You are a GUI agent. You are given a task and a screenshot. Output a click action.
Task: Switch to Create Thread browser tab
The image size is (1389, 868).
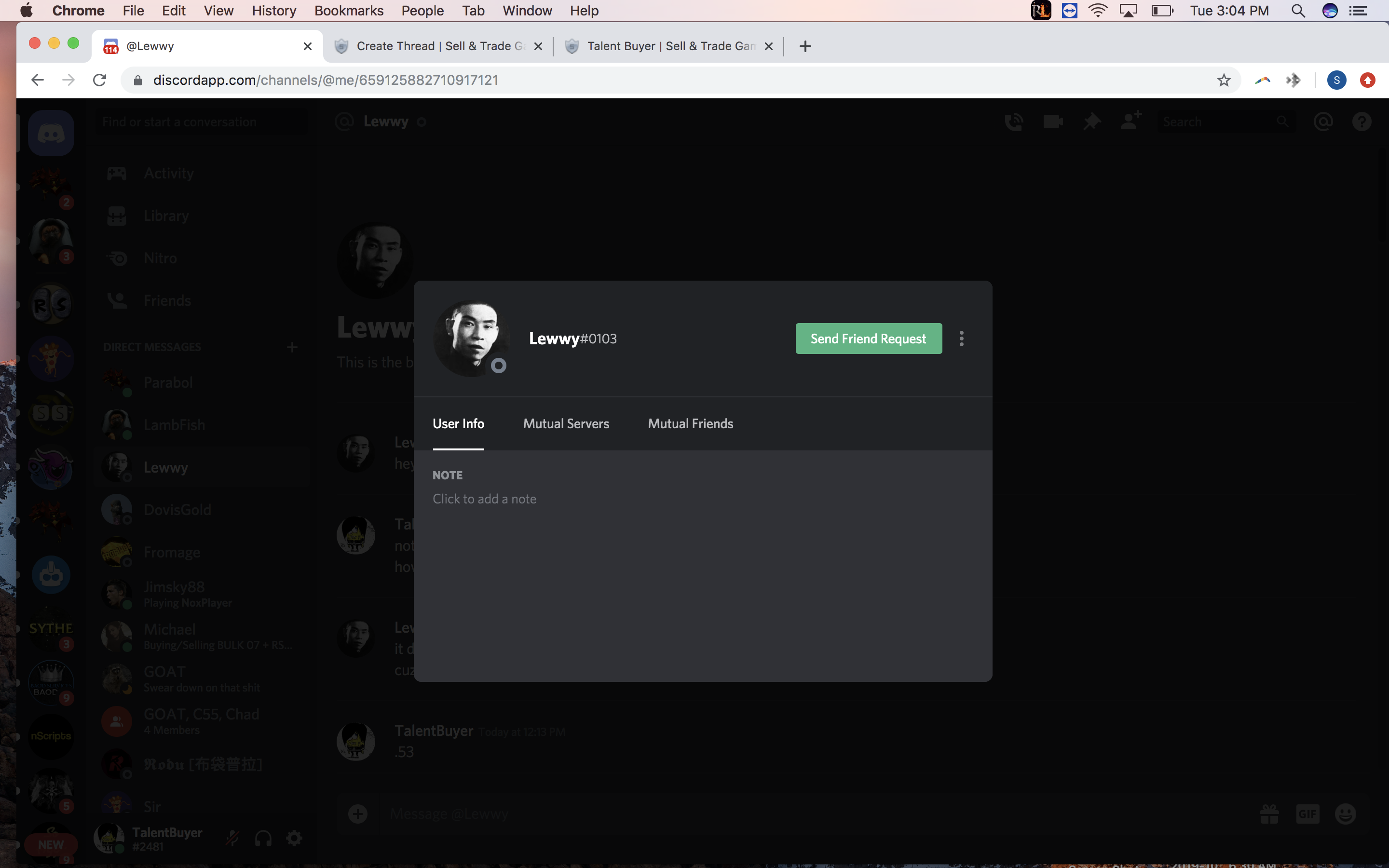(438, 46)
